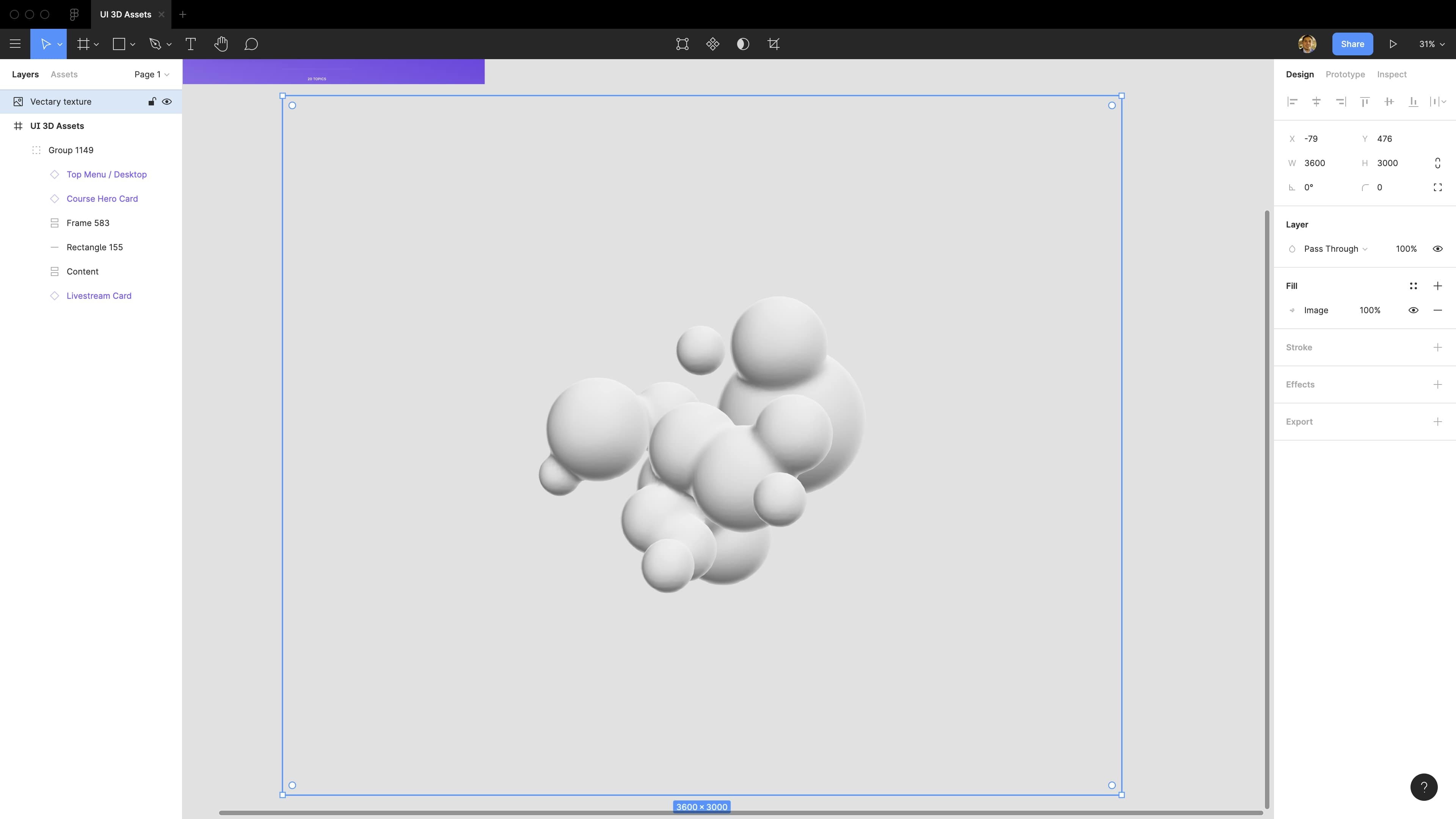Open the Help question mark bubble
1456x819 pixels.
click(1423, 787)
